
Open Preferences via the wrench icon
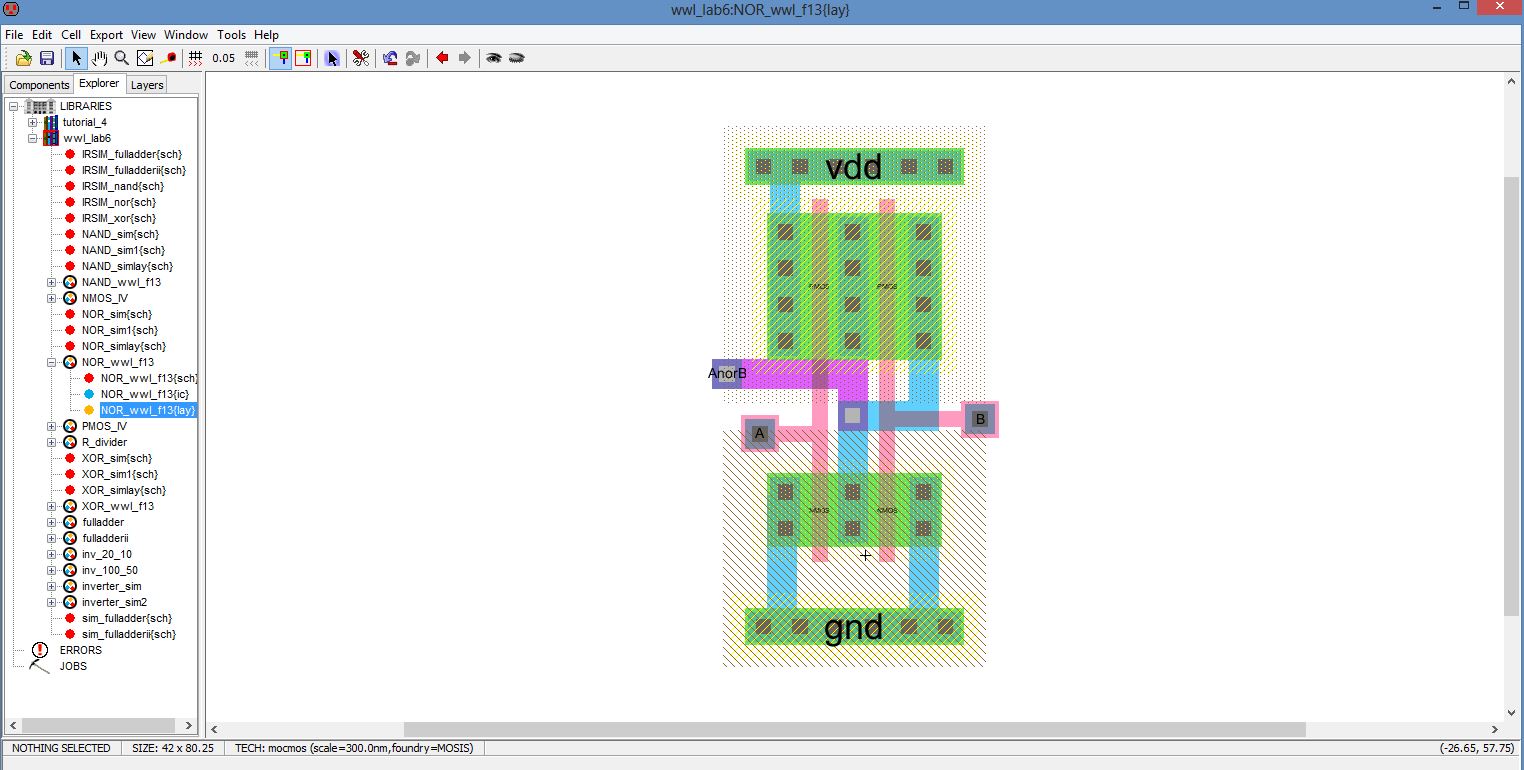[x=361, y=58]
